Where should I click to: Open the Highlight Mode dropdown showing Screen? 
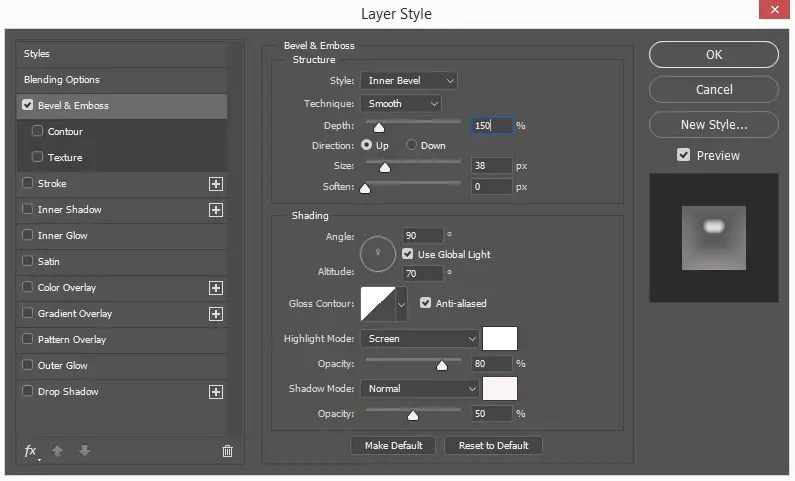(419, 339)
